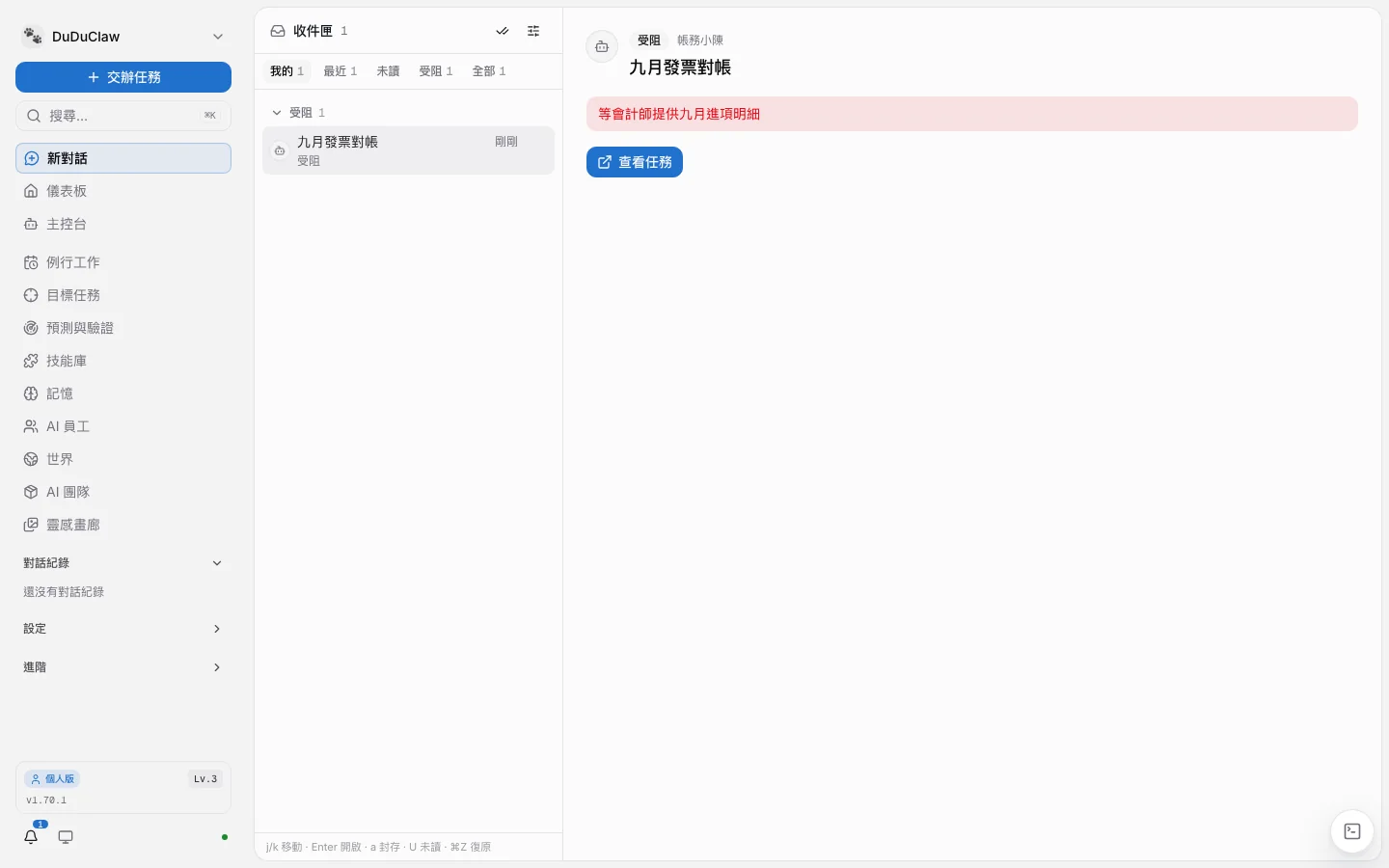Mark all as read checkmark icon
Screen dimensions: 1389x868
tap(503, 31)
